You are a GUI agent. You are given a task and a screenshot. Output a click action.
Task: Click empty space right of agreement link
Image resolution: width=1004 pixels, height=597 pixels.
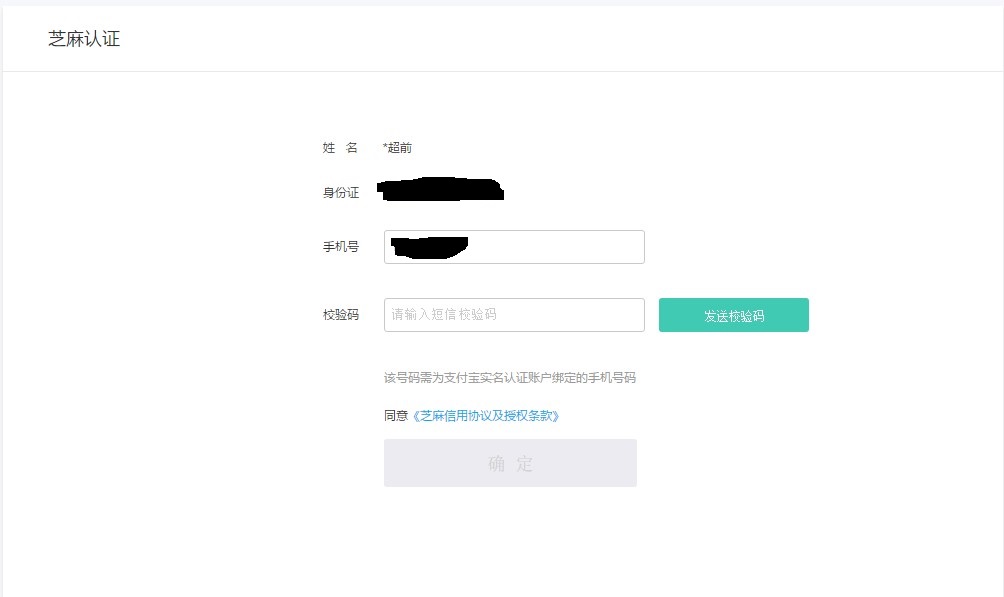click(700, 416)
